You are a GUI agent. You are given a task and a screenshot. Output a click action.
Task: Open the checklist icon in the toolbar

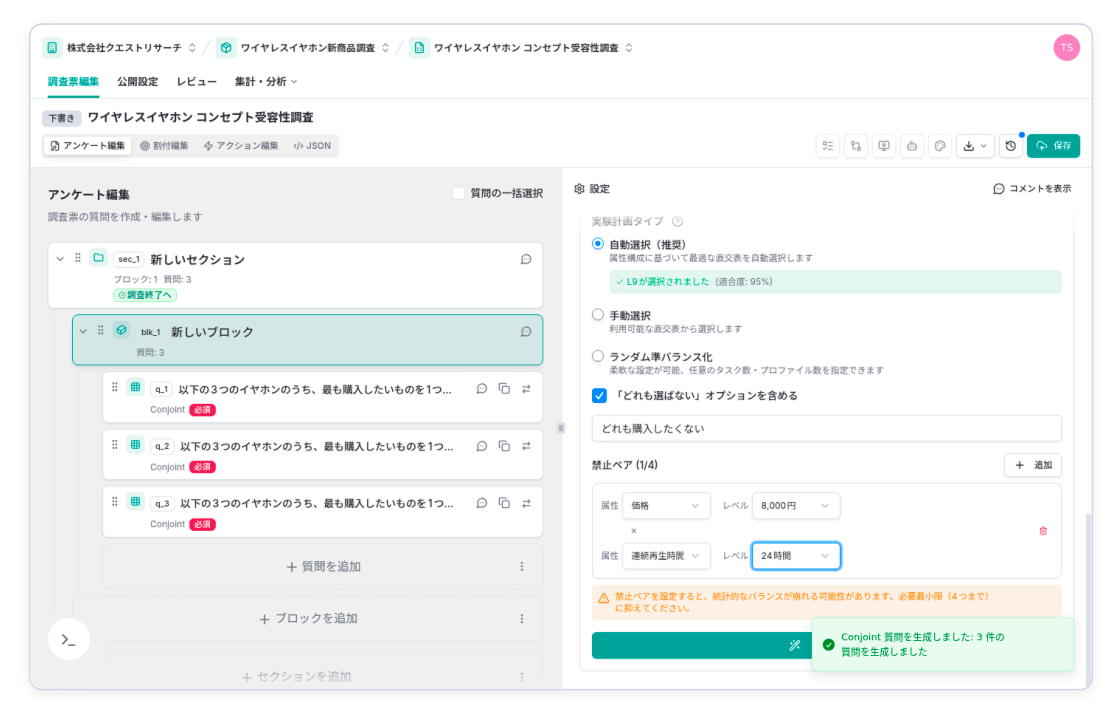[x=828, y=146]
